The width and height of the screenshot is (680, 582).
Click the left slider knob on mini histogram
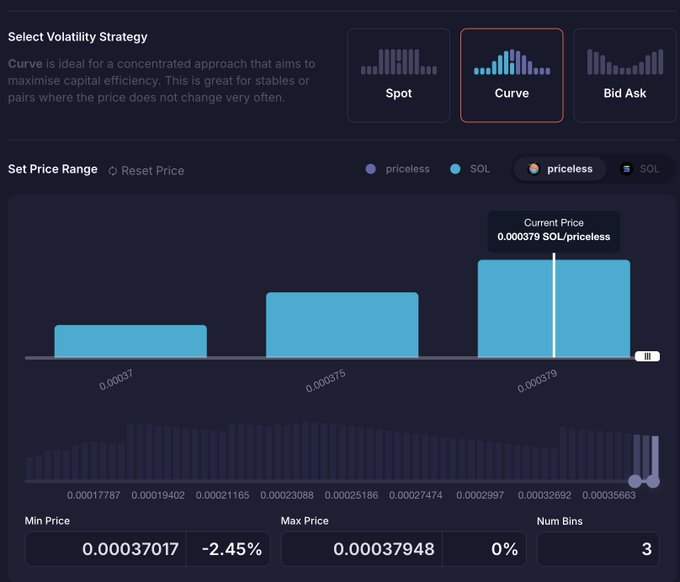tap(635, 481)
